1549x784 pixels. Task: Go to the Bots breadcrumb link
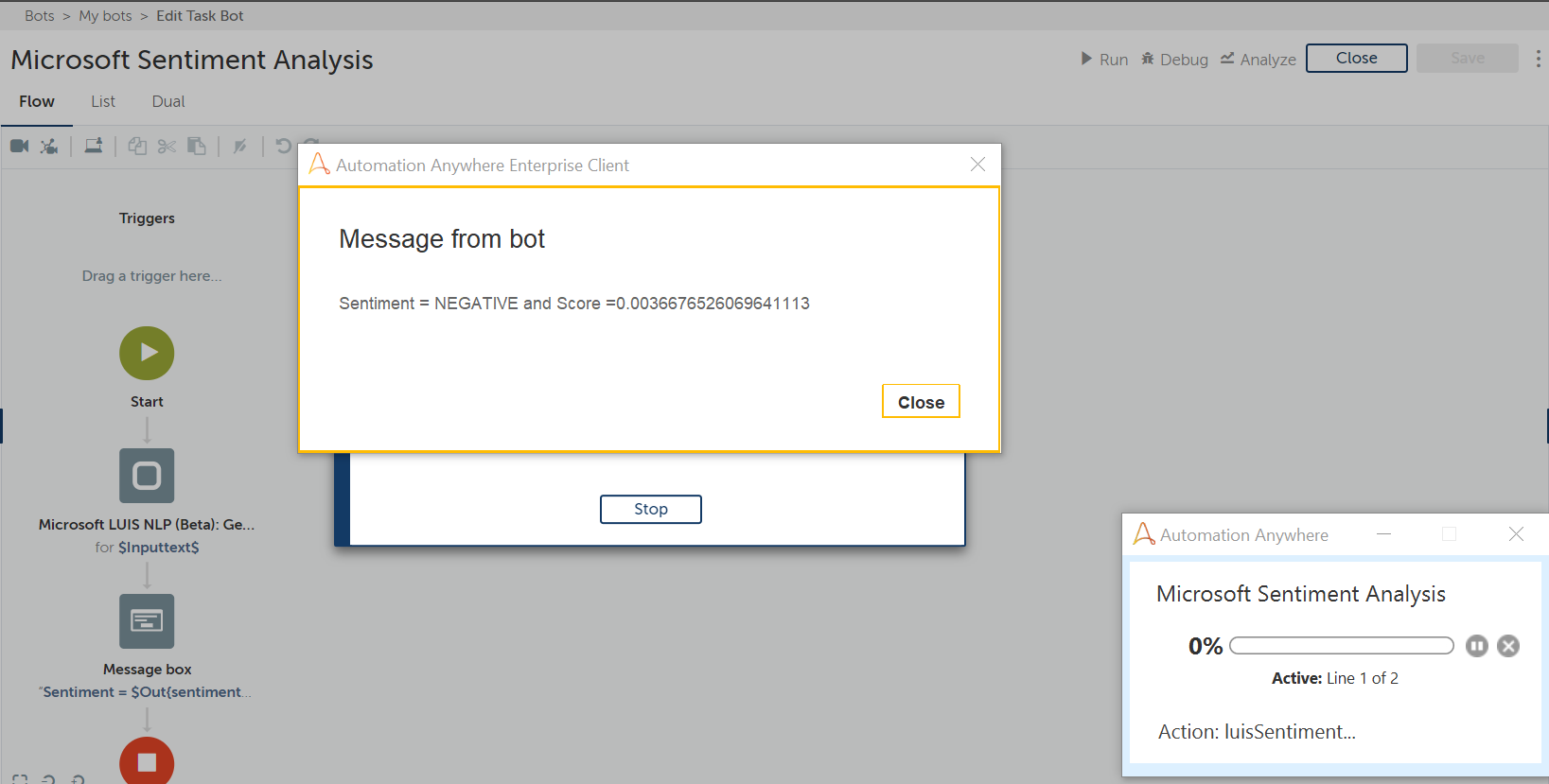[x=40, y=16]
